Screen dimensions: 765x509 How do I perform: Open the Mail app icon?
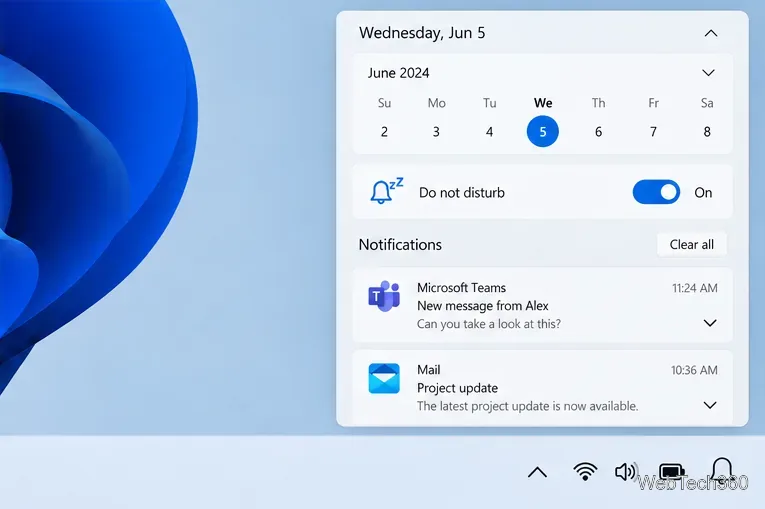click(384, 378)
